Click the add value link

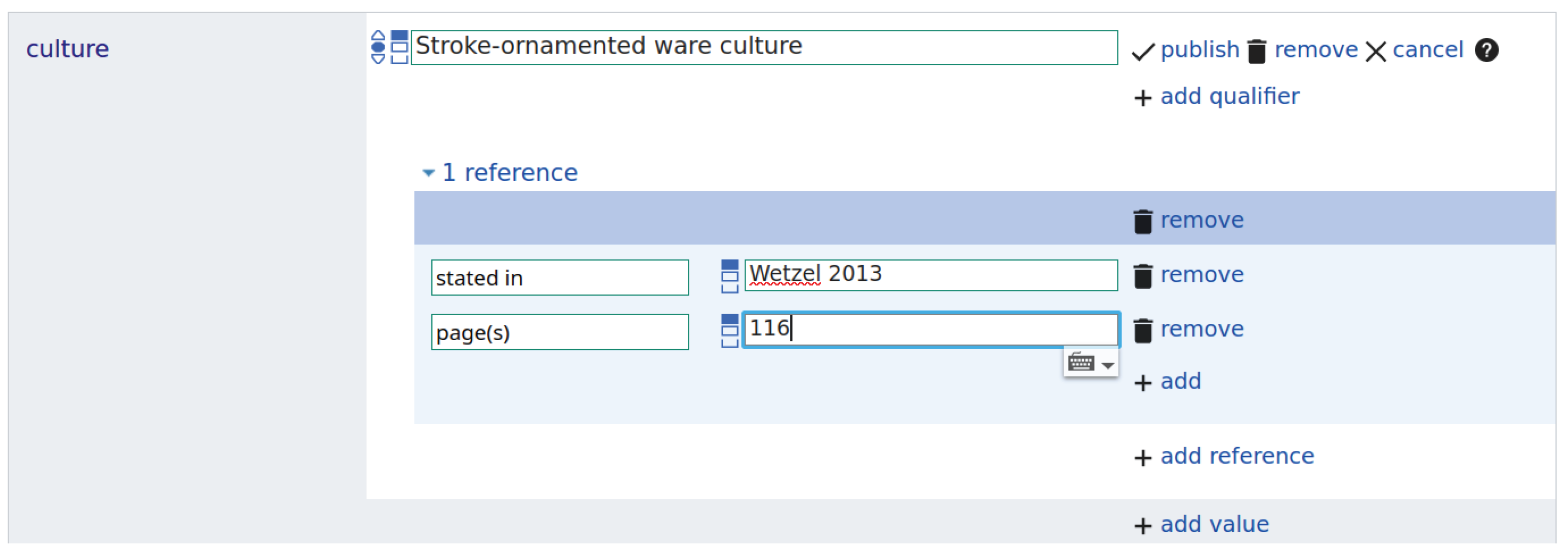1214,524
